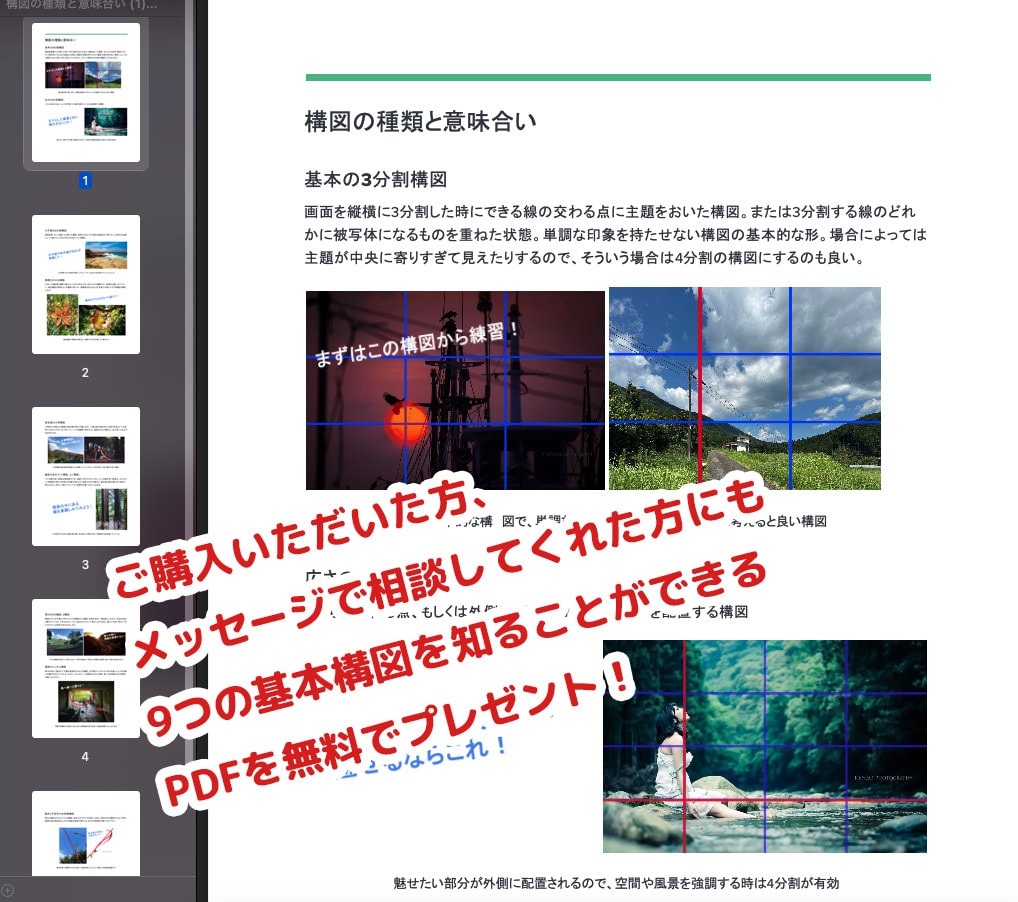Click the red sunset photo with grid
This screenshot has height=902, width=1018.
pos(455,390)
